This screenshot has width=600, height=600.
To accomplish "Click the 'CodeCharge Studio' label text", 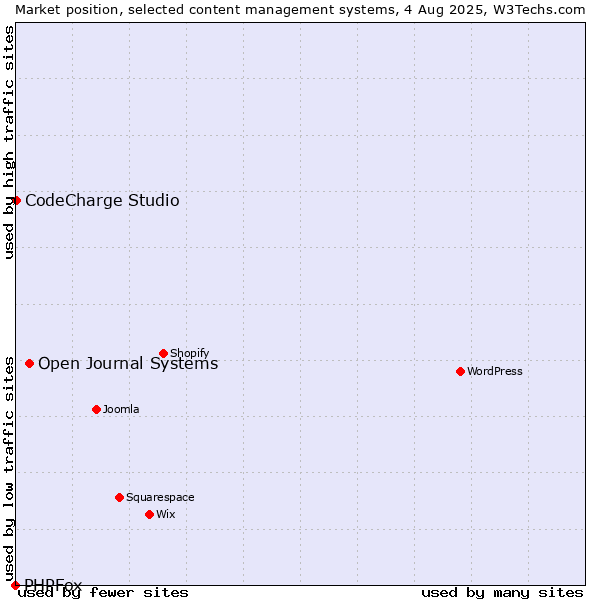I will [x=102, y=201].
